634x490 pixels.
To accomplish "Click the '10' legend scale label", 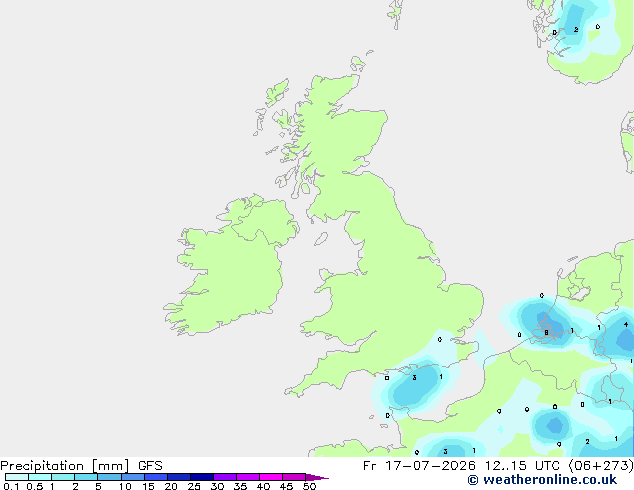I will 125,486.
